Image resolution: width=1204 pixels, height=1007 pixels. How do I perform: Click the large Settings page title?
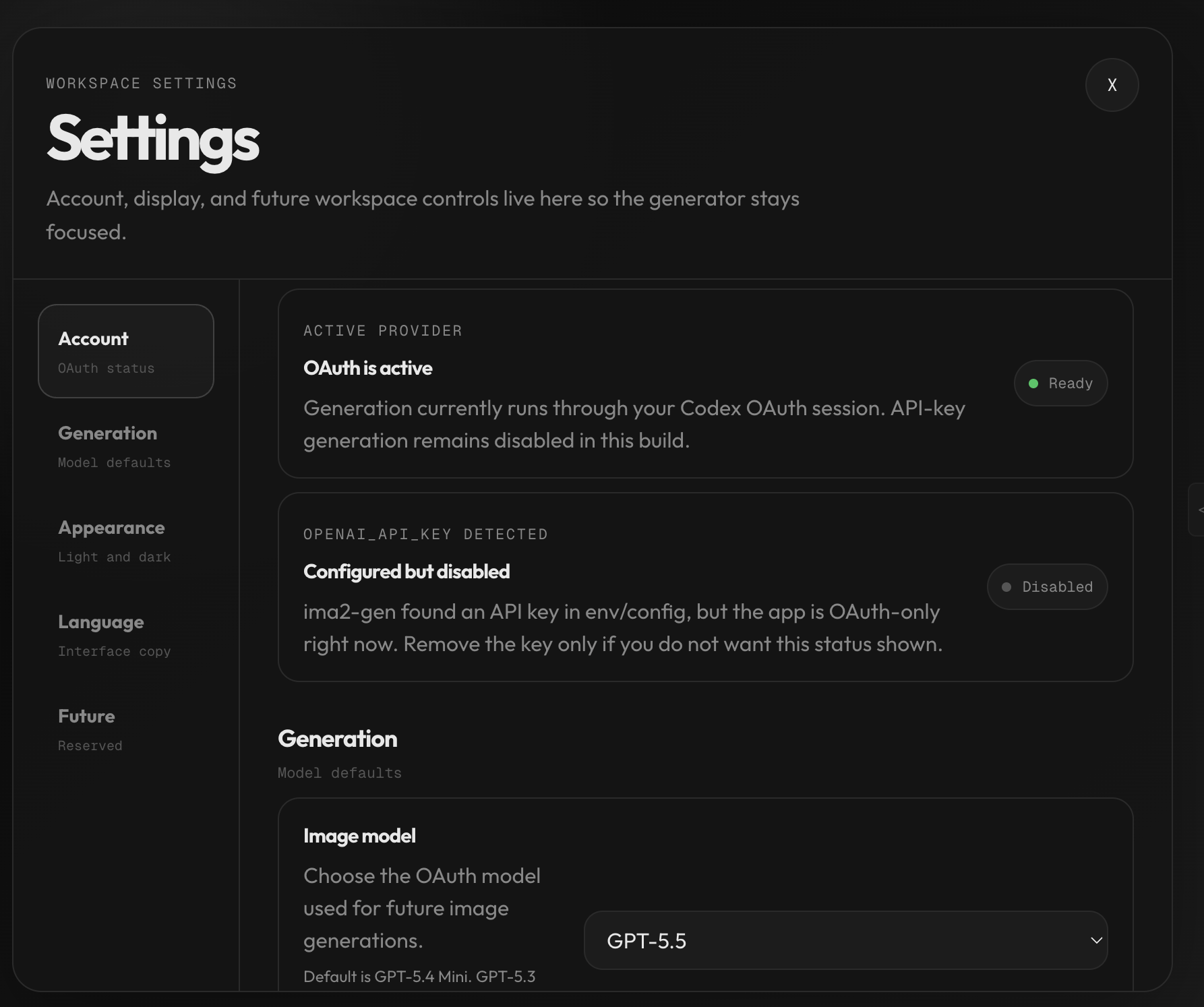pyautogui.click(x=153, y=139)
